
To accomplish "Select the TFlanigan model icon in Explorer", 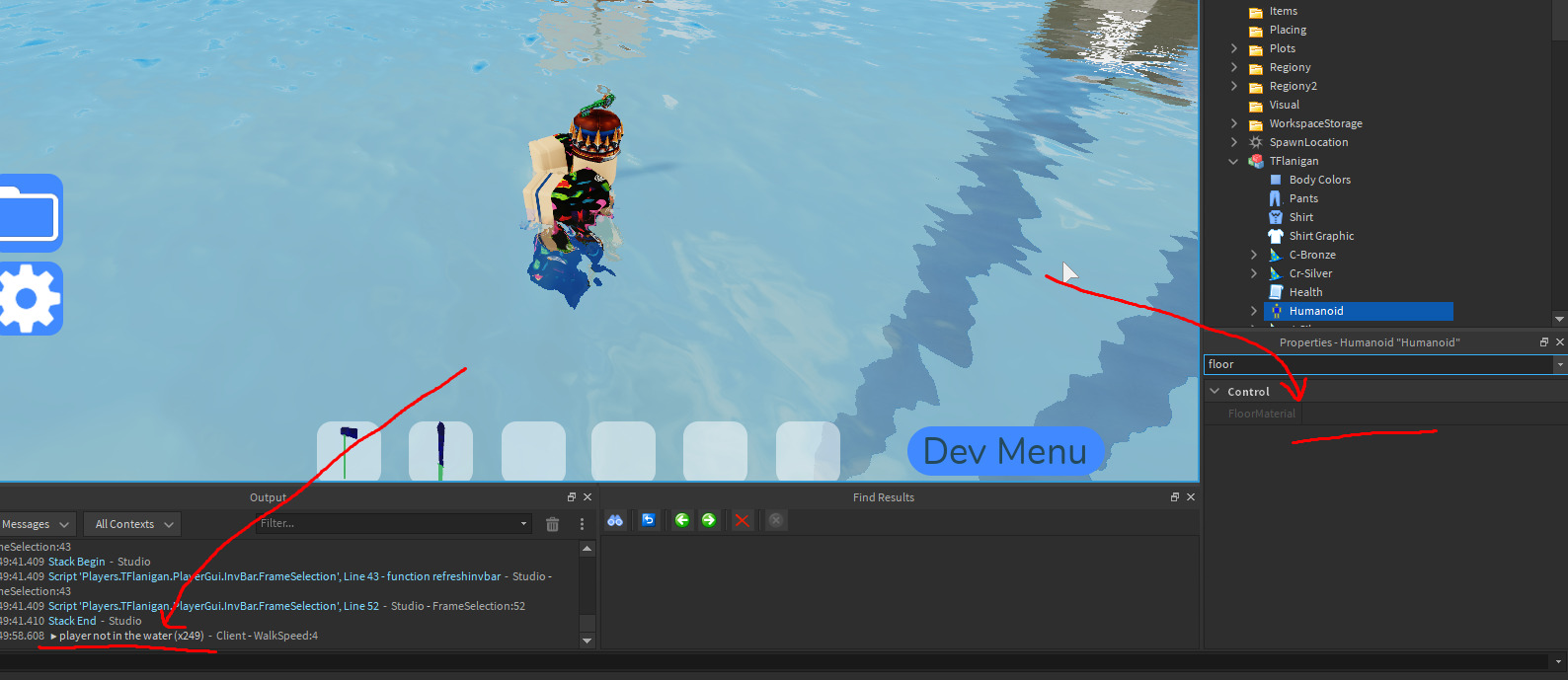I will pos(1256,161).
